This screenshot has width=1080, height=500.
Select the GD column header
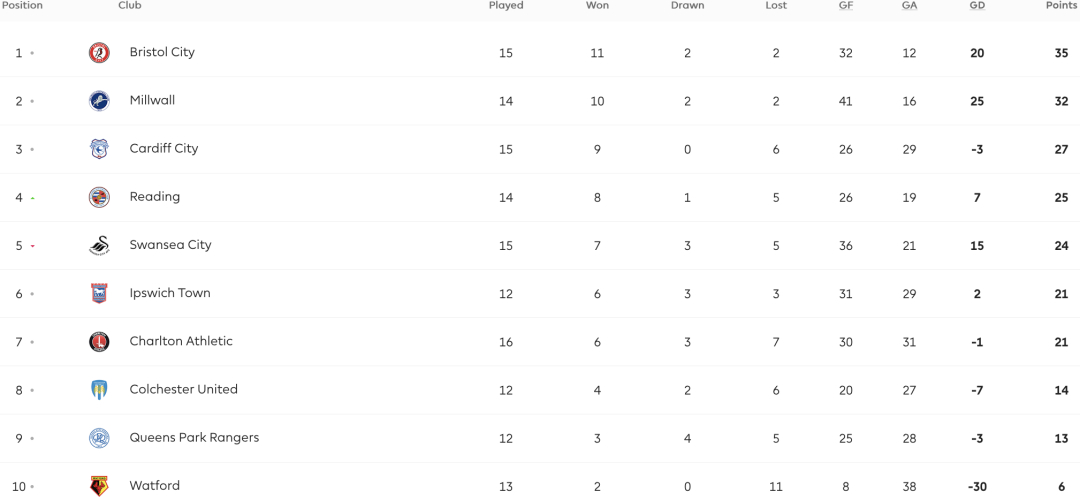coord(977,6)
